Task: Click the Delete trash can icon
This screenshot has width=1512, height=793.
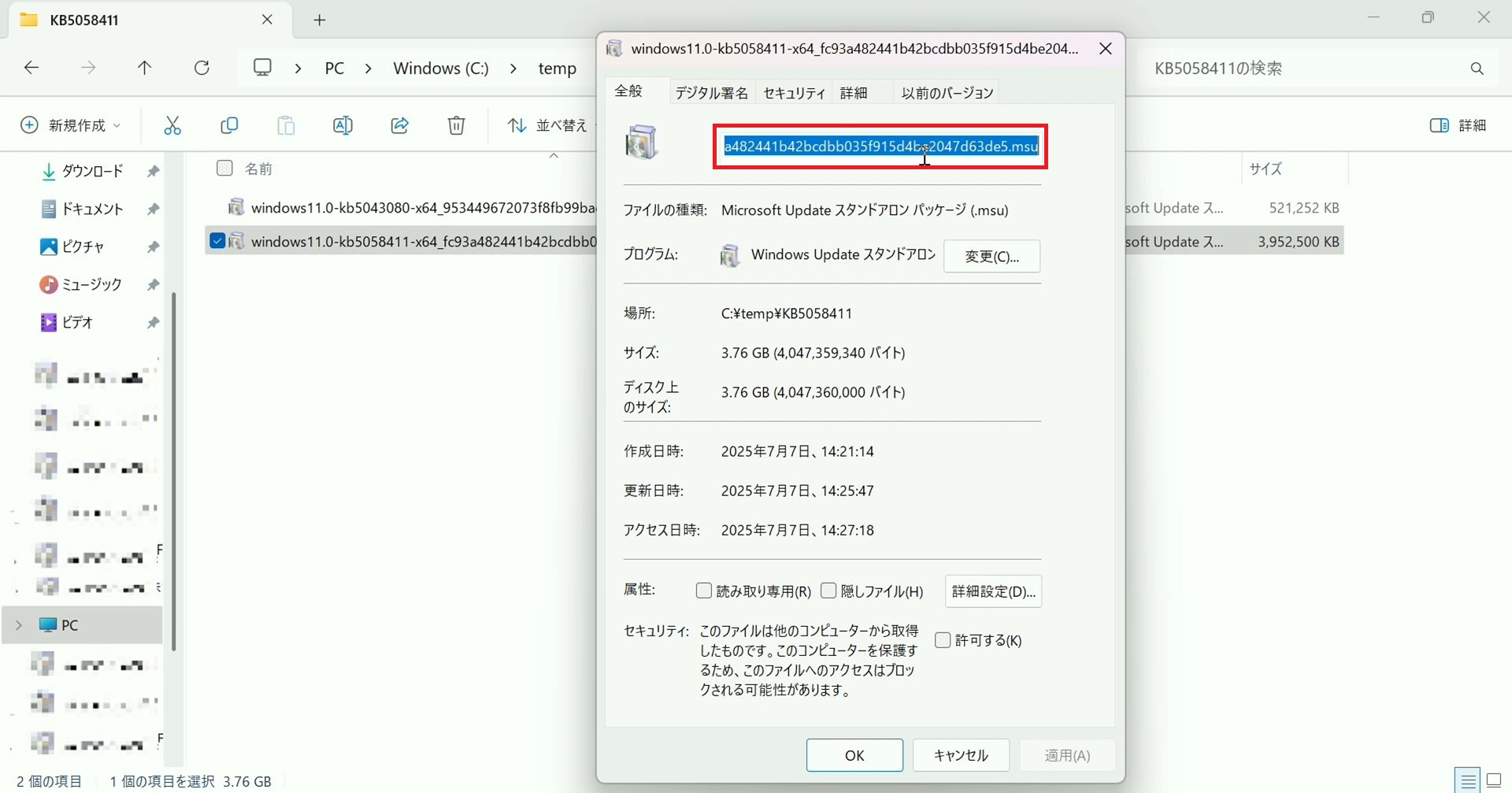Action: [456, 126]
